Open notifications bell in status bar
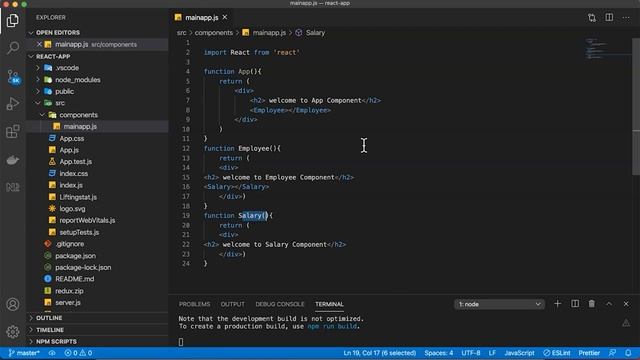The height and width of the screenshot is (360, 640). coord(628,353)
